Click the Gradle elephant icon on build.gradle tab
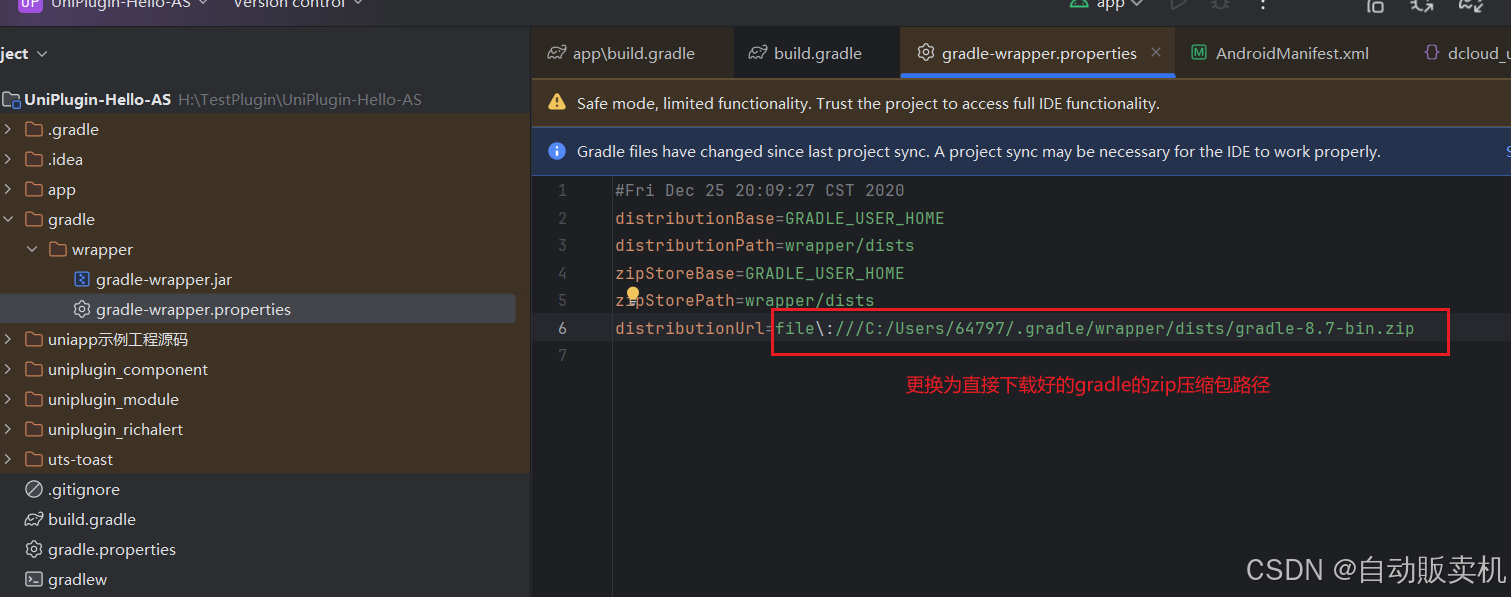 pyautogui.click(x=758, y=53)
